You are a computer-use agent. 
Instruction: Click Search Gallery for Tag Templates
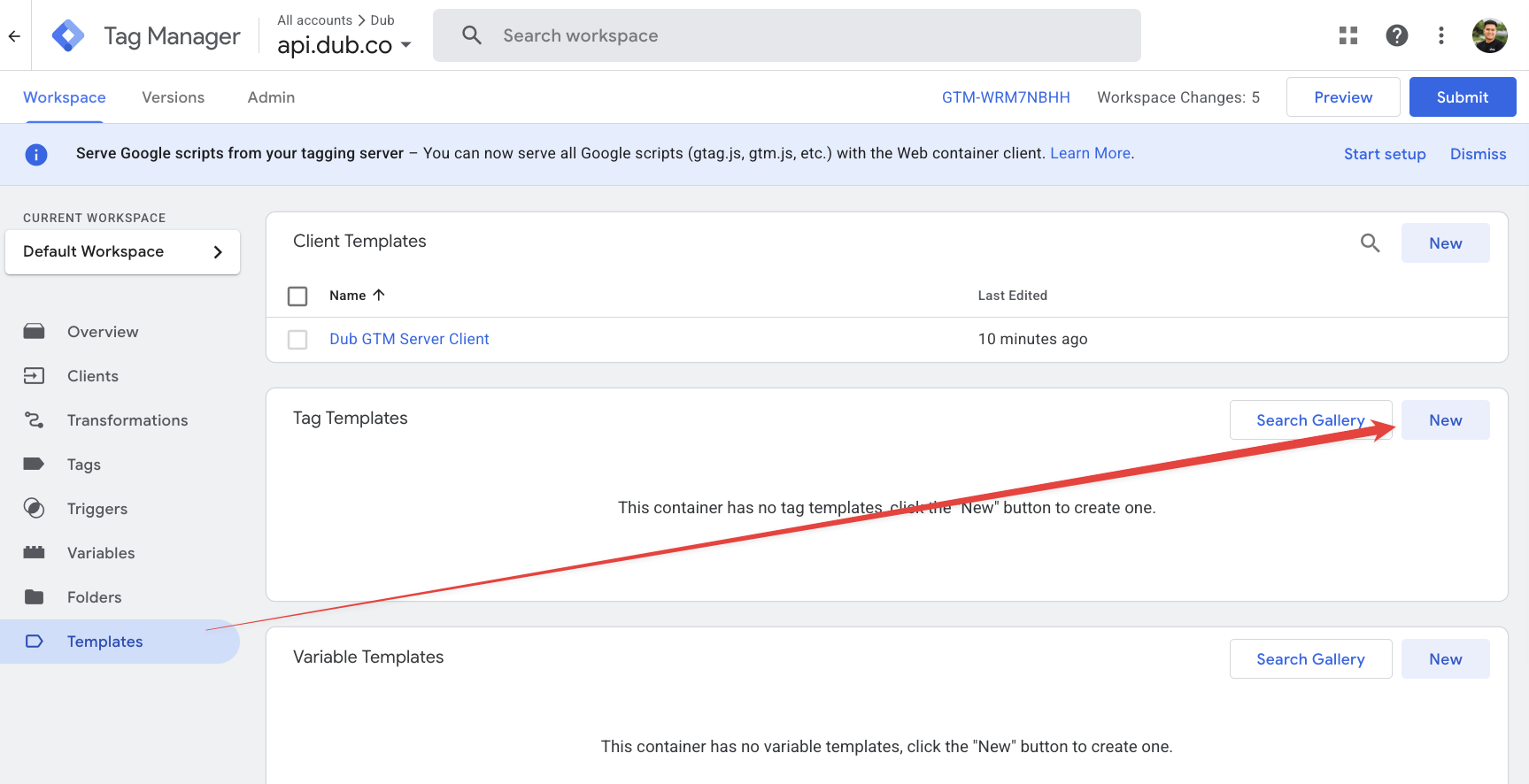[x=1311, y=420]
